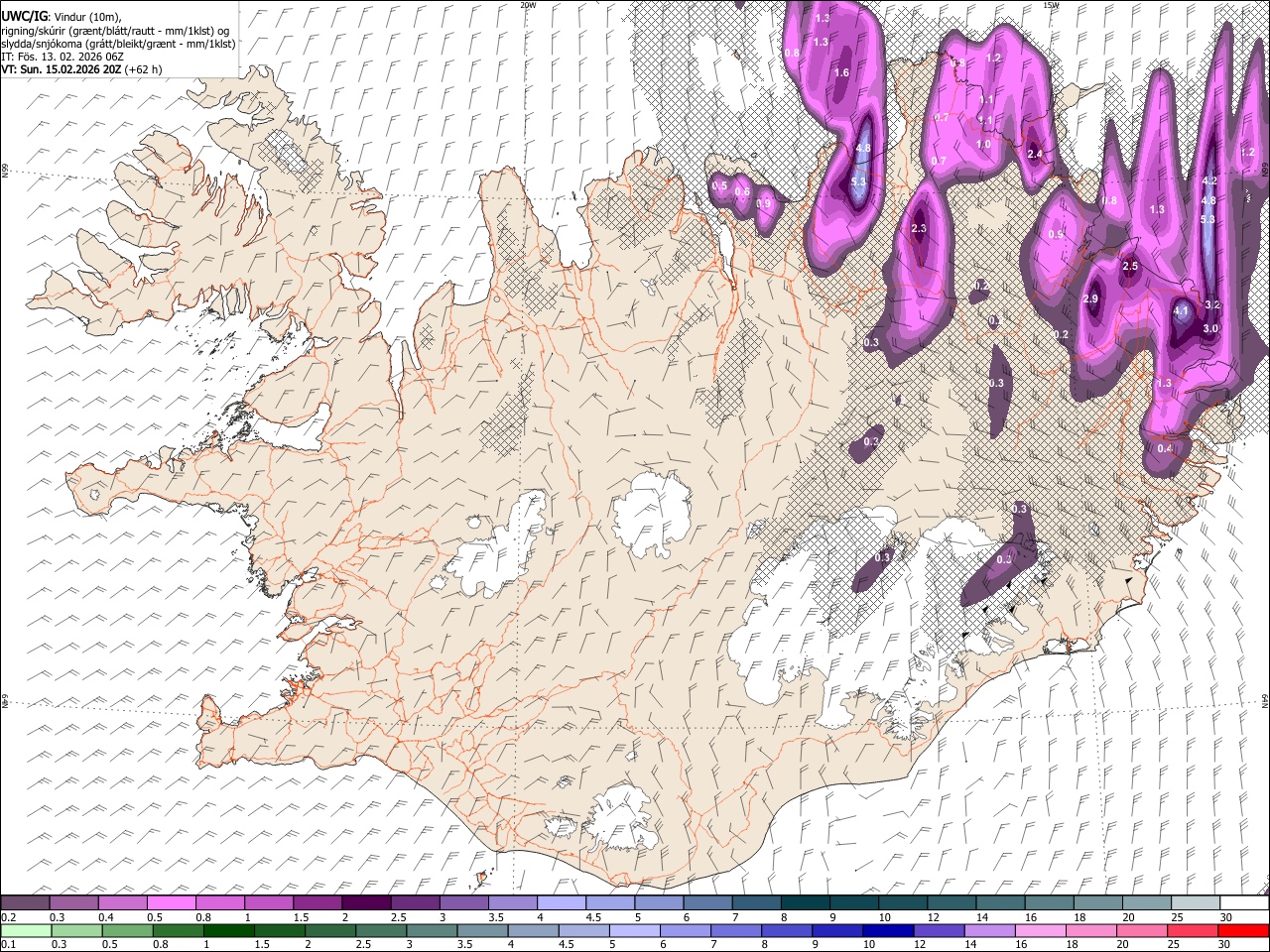The image size is (1270, 952).
Task: Click the 2.5 precipitation value on the map
Action: point(1130,267)
